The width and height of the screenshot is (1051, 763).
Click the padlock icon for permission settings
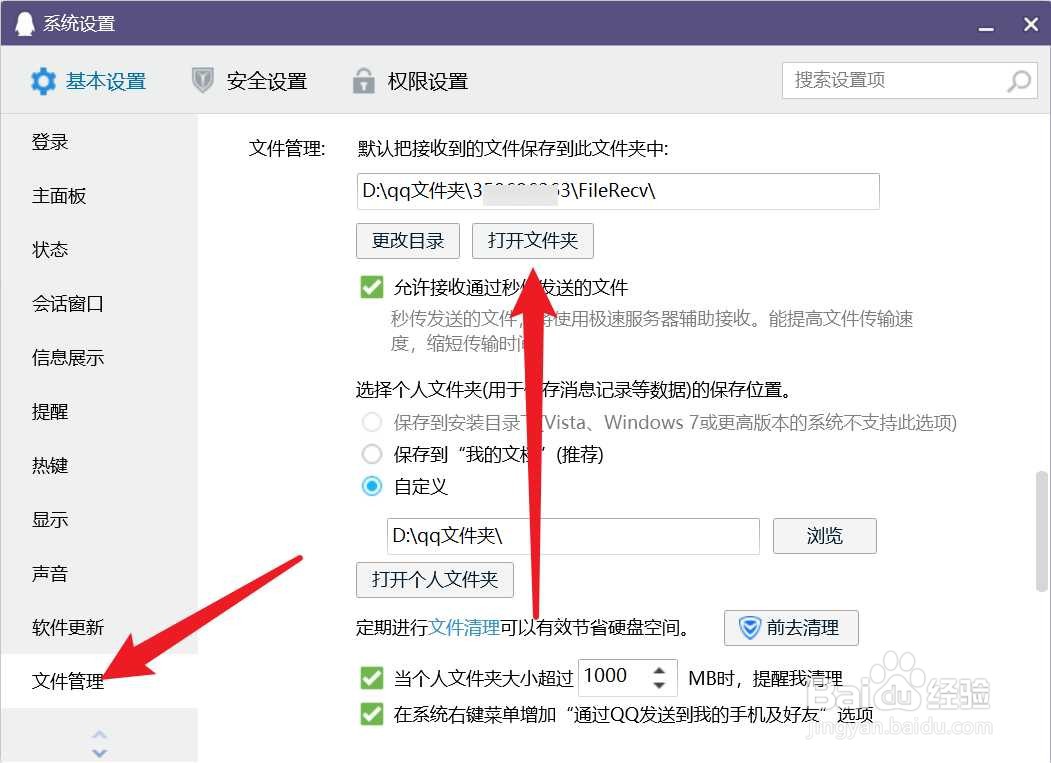pos(363,80)
